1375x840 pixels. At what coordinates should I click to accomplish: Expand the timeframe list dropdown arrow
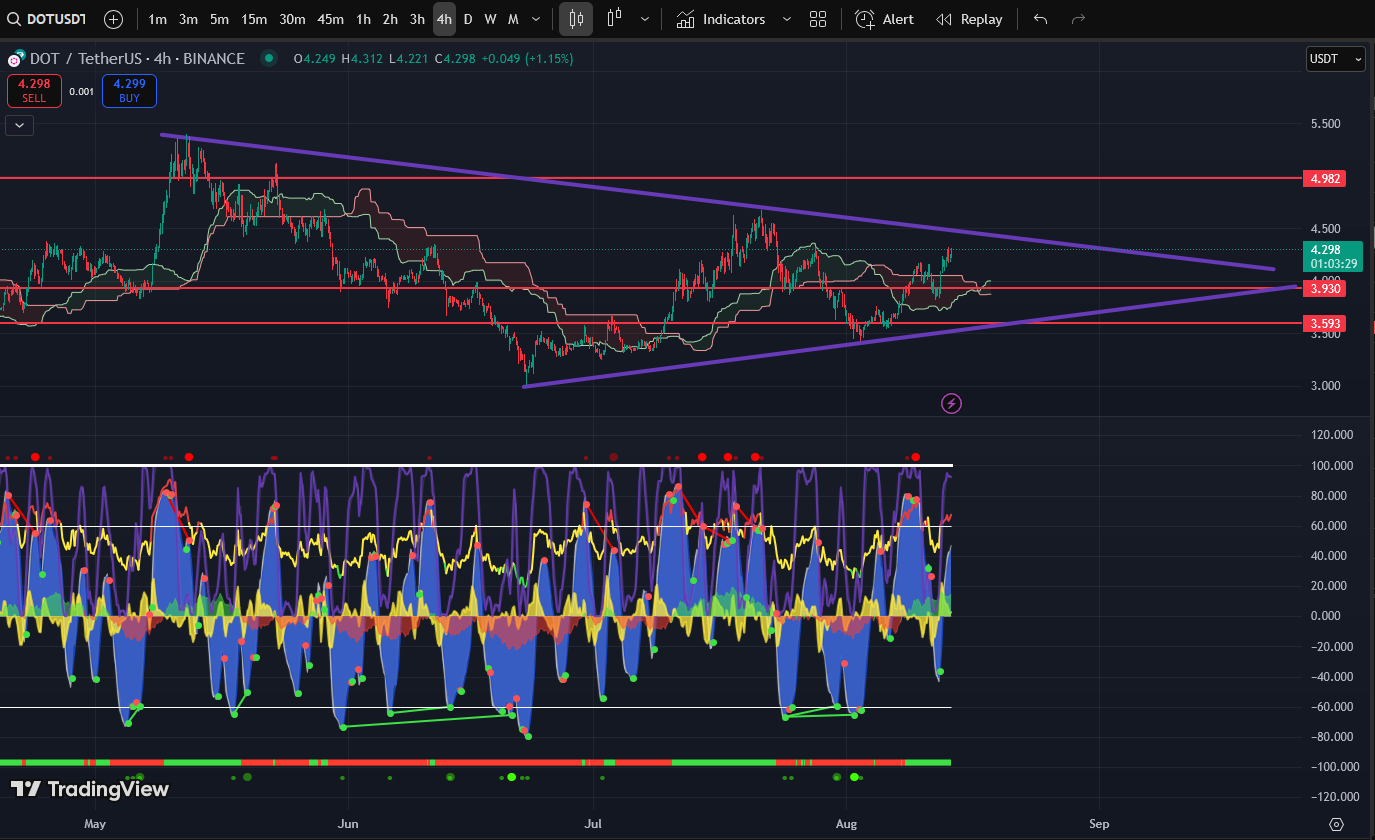click(537, 19)
